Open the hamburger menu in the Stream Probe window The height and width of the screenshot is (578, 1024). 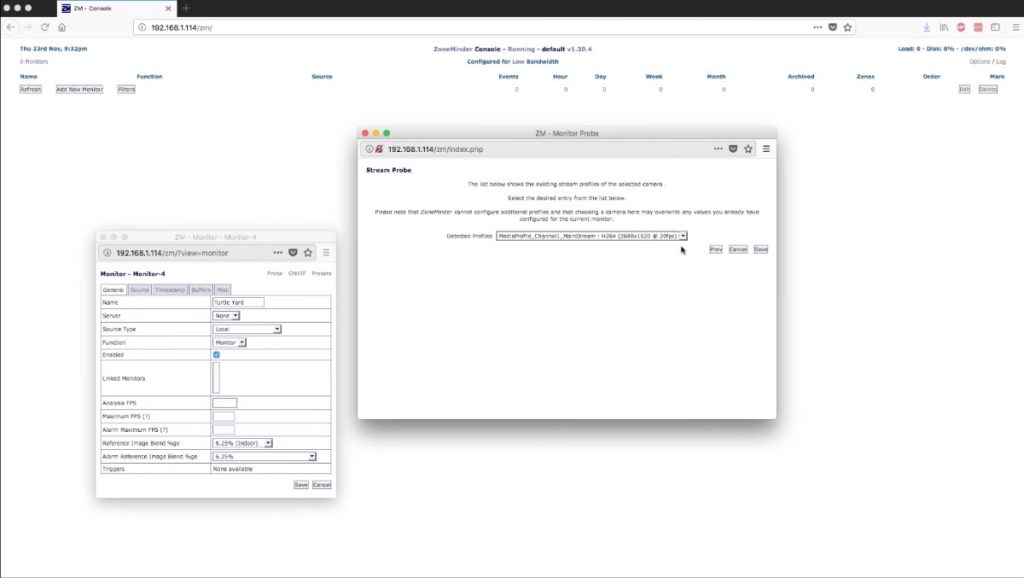click(766, 148)
